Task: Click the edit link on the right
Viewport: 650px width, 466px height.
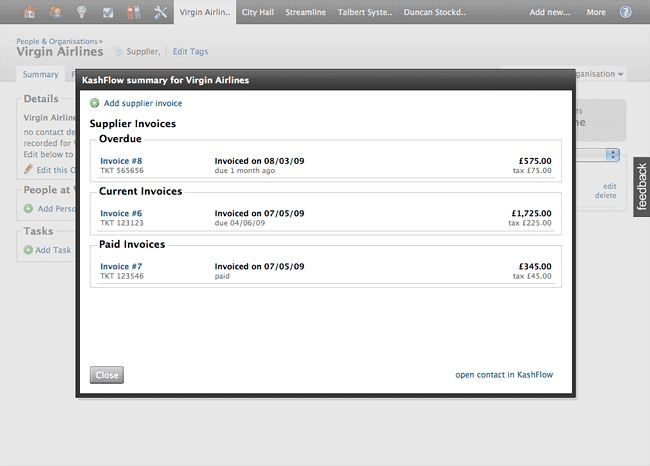Action: point(609,186)
